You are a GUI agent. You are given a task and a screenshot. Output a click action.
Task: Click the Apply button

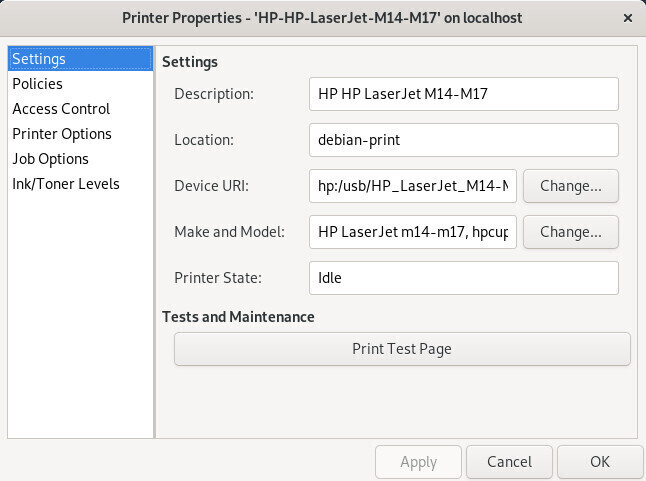[418, 462]
